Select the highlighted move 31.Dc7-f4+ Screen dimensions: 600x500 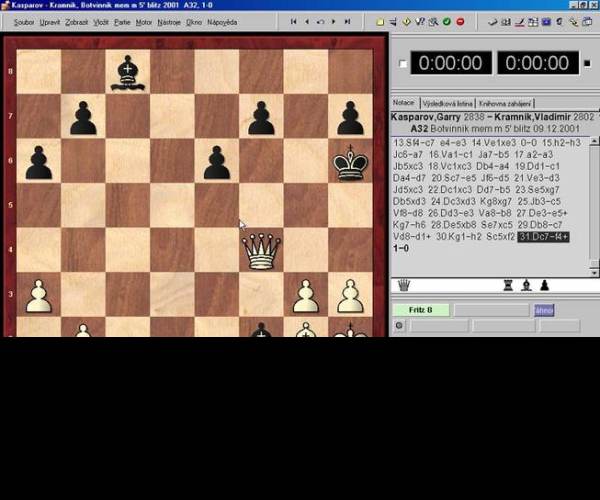(x=543, y=237)
